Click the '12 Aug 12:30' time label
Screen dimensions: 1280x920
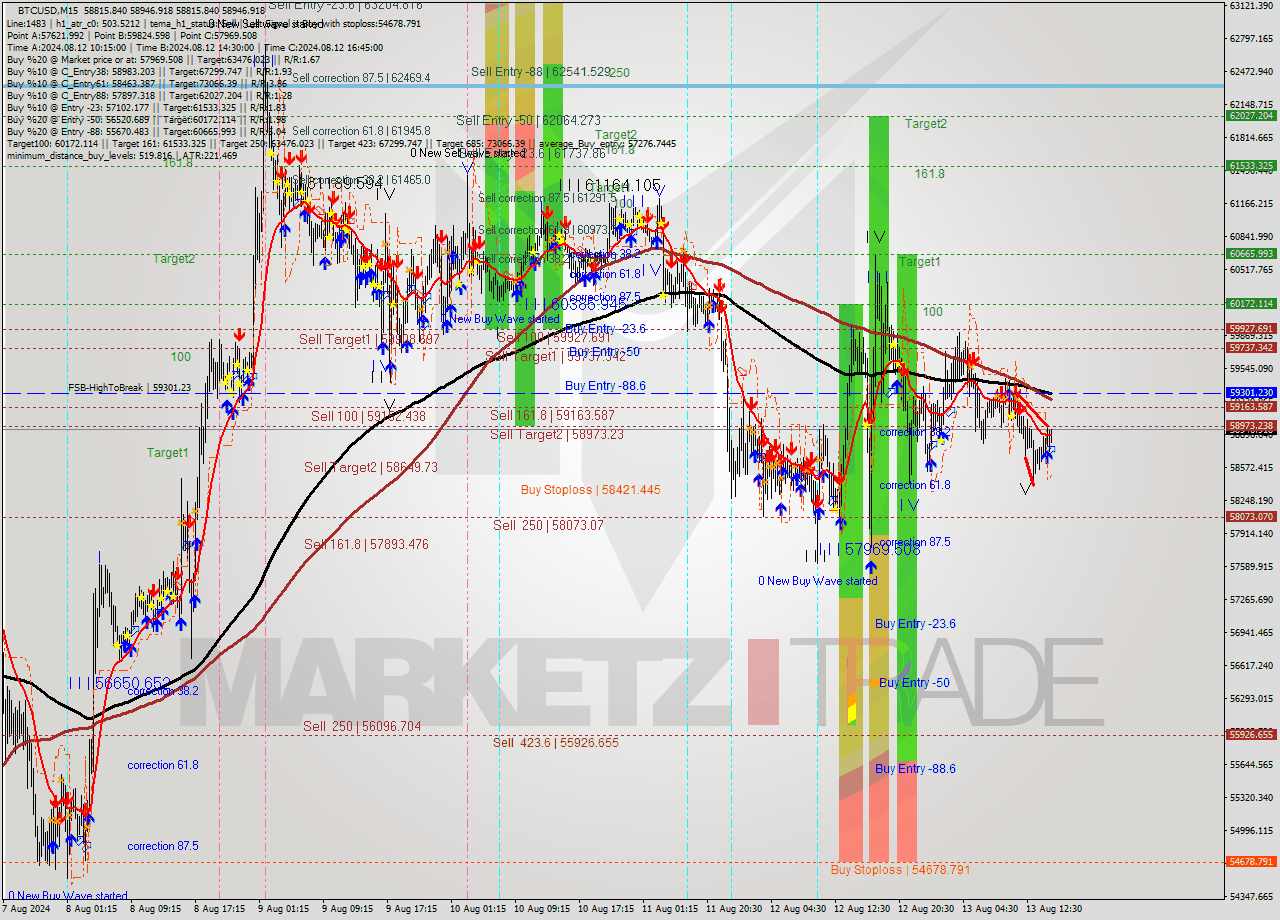coord(862,909)
